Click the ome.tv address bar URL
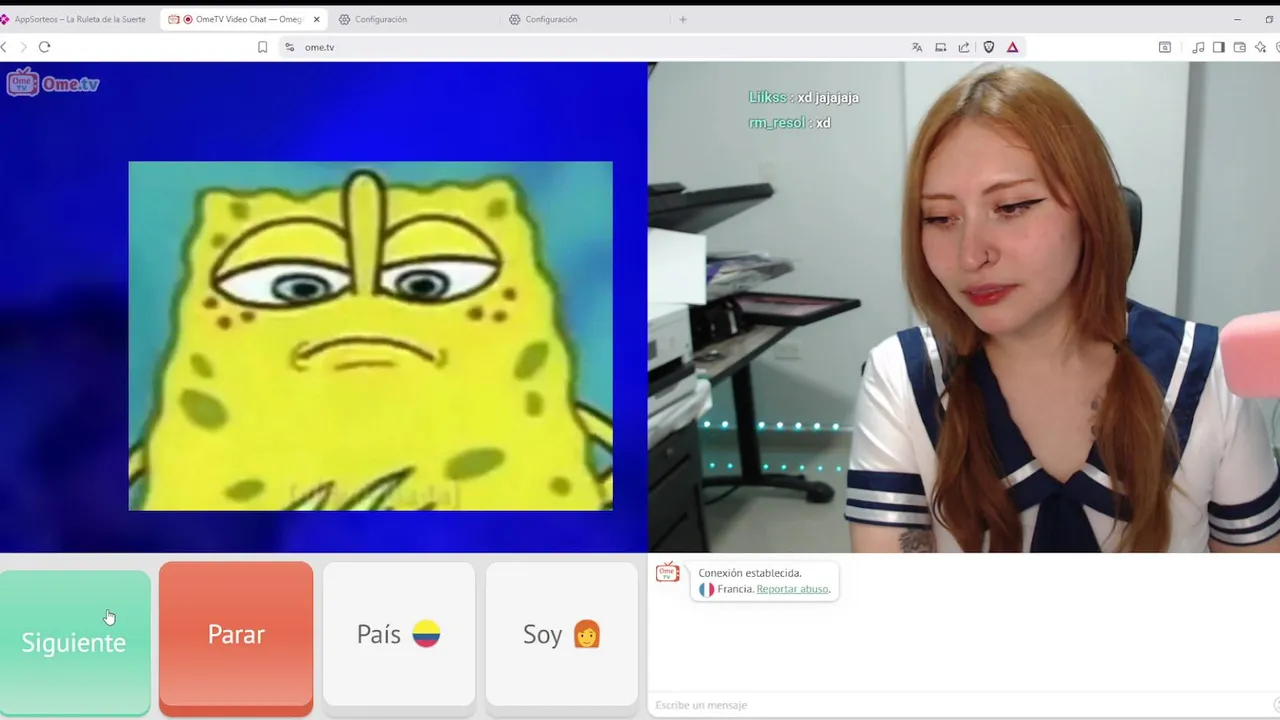 coord(319,47)
